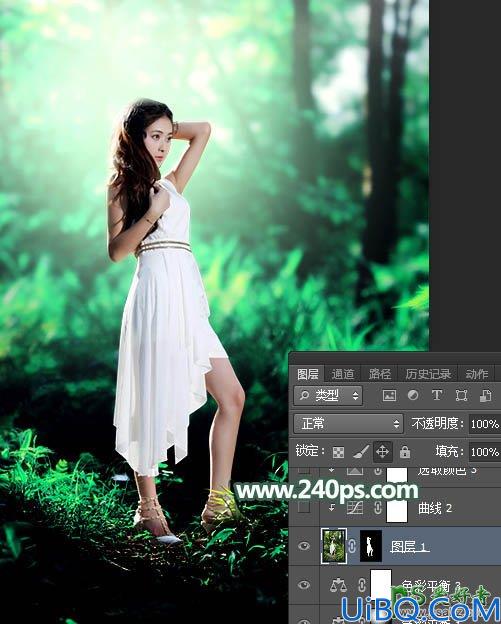The height and width of the screenshot is (624, 501).
Task: Click the clipping arrow icon of 曲线 2
Action: 331,508
